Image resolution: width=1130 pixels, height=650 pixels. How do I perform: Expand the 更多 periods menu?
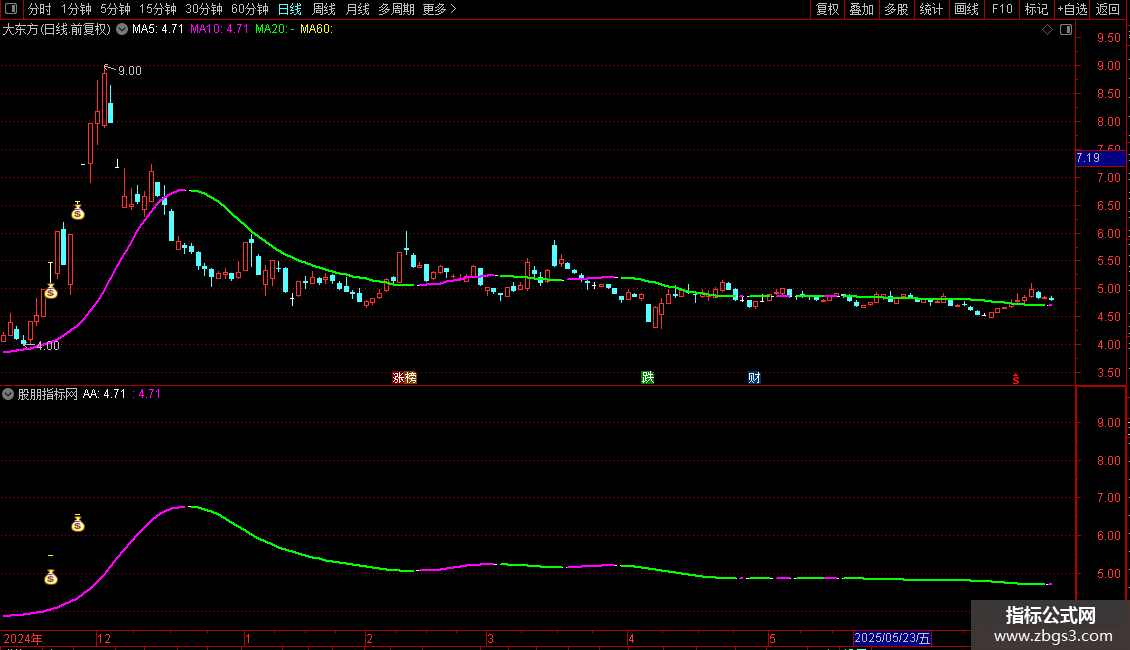point(439,9)
